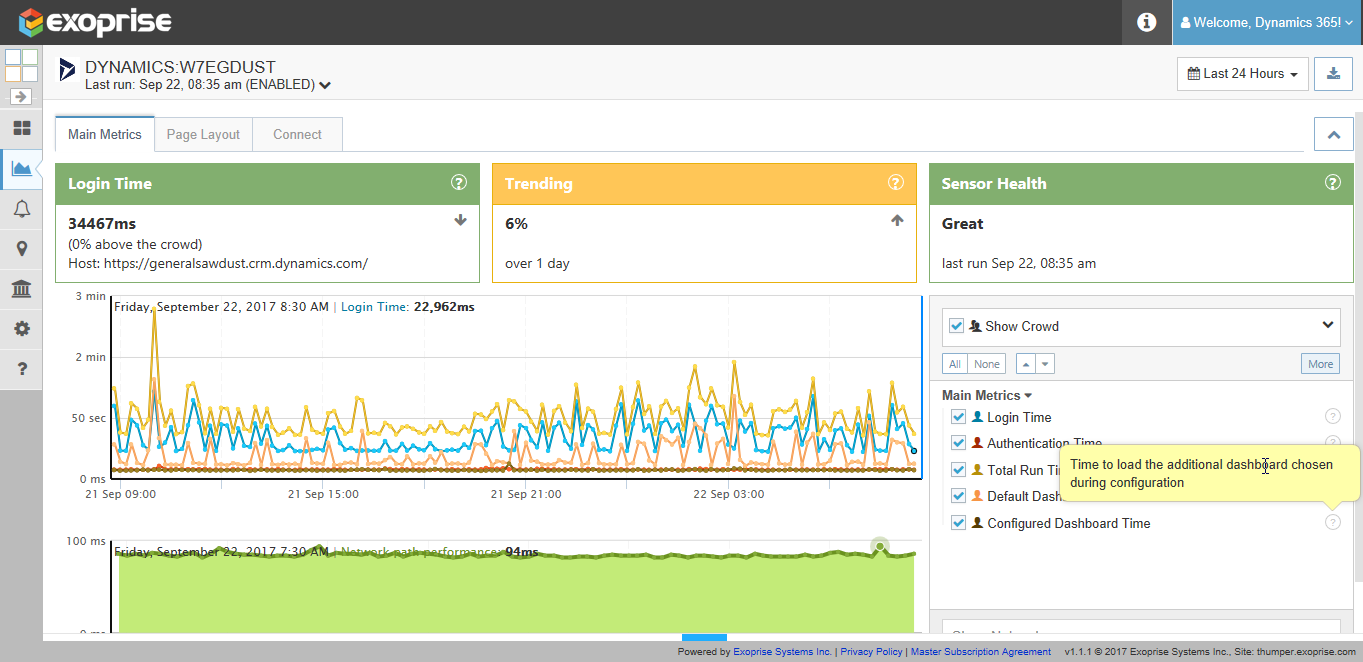The width and height of the screenshot is (1363, 662).
Task: Toggle the Show Crowd checkbox
Action: 957,326
